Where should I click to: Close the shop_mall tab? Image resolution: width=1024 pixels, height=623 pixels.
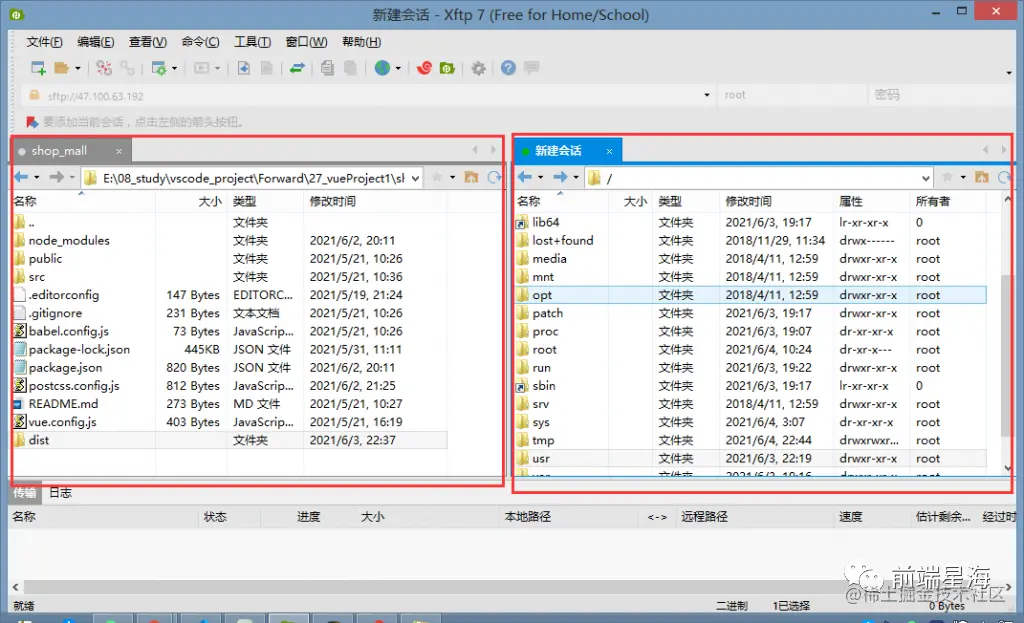(x=119, y=151)
